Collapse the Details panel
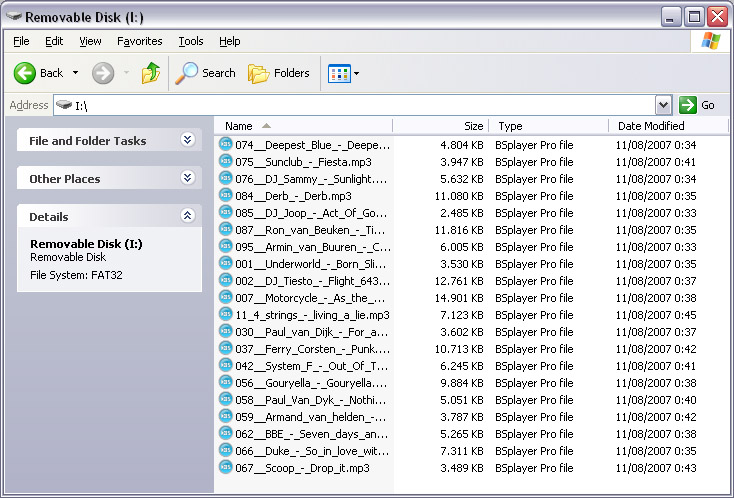This screenshot has height=498, width=734. tap(187, 216)
